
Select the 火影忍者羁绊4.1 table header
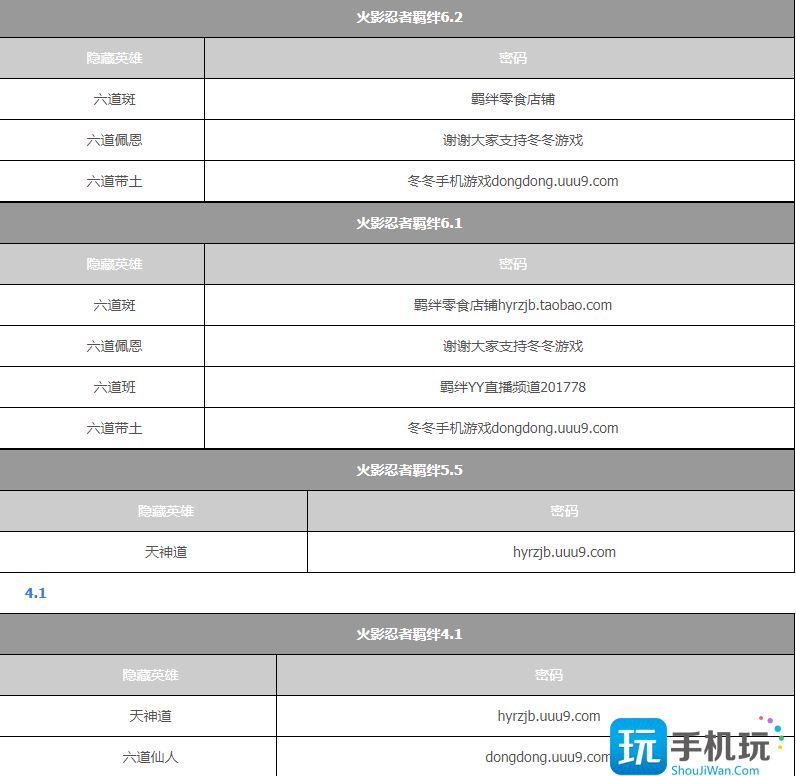[x=397, y=634]
